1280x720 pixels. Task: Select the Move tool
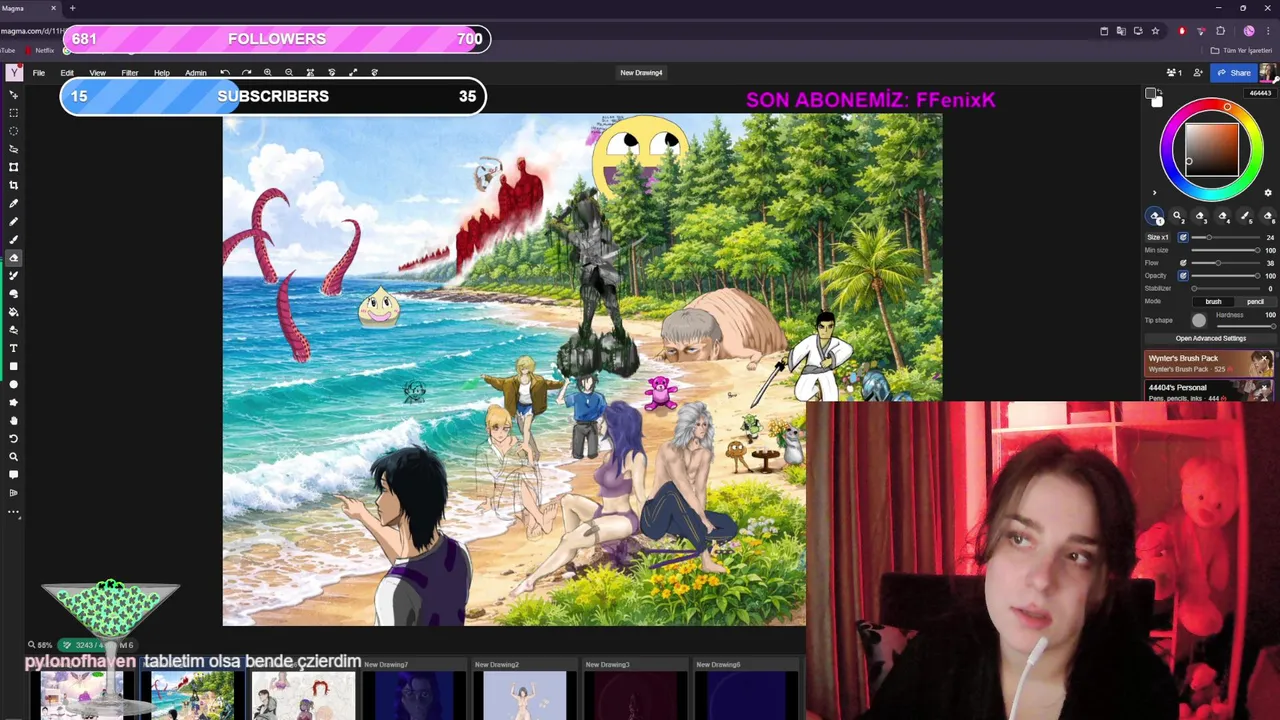(14, 95)
